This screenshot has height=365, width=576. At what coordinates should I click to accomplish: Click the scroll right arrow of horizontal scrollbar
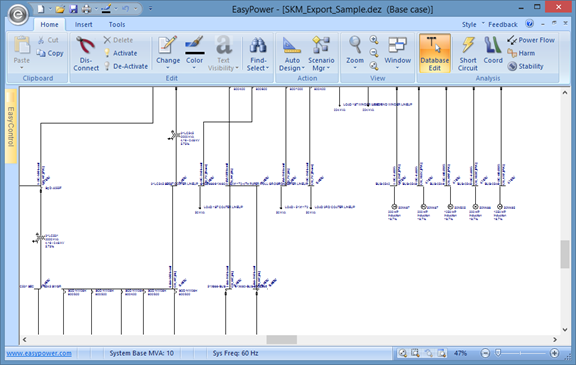[x=555, y=340]
